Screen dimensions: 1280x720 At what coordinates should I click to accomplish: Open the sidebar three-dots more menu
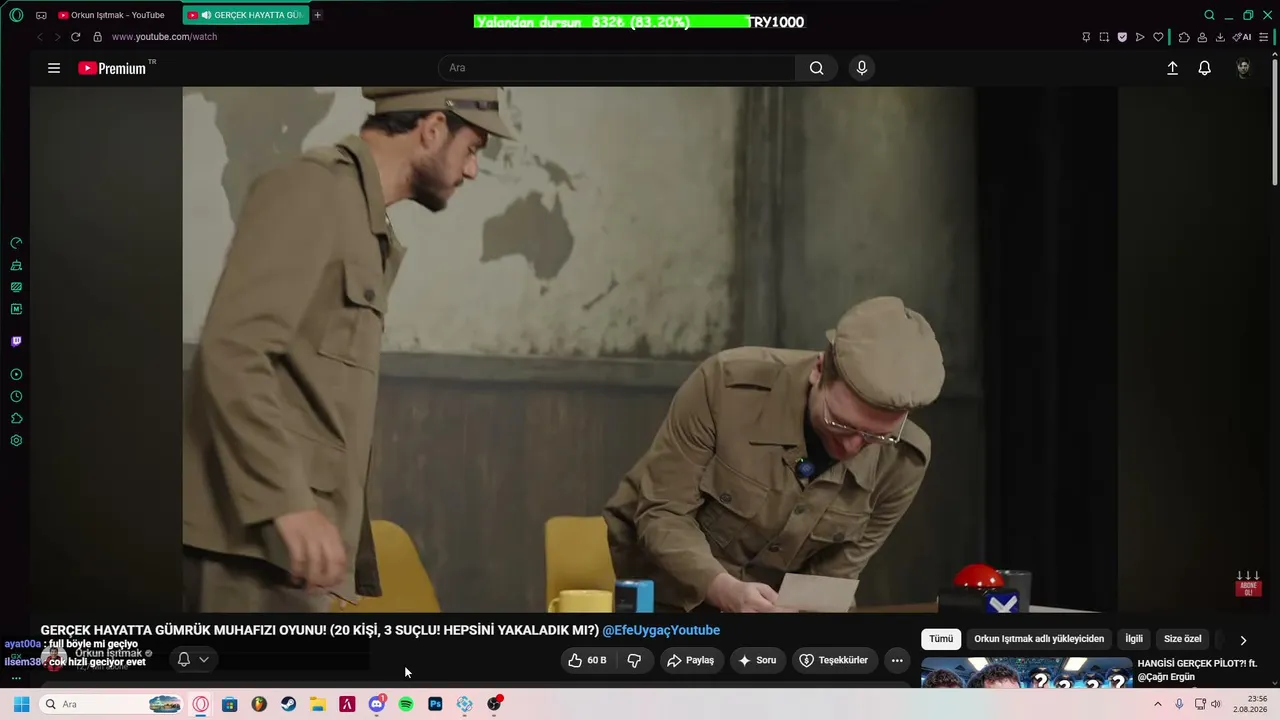(x=16, y=678)
